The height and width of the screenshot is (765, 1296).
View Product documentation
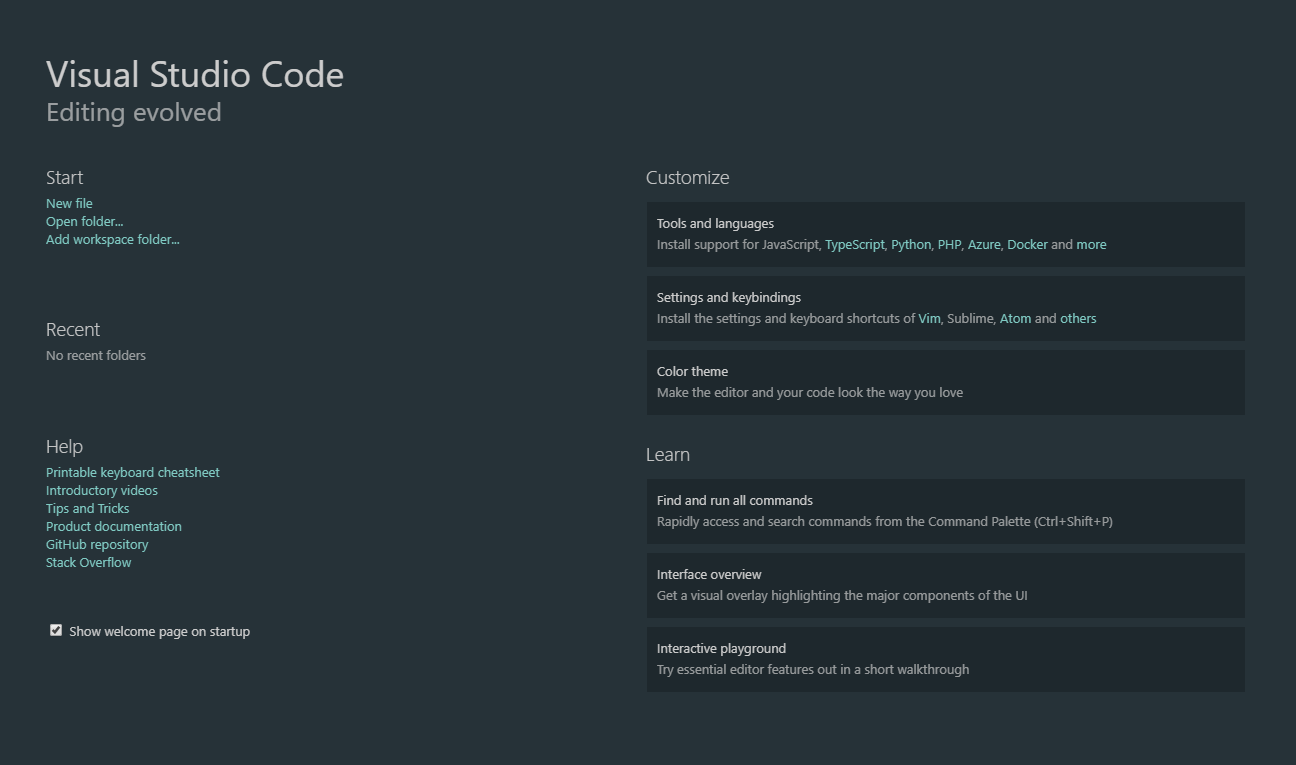click(113, 526)
